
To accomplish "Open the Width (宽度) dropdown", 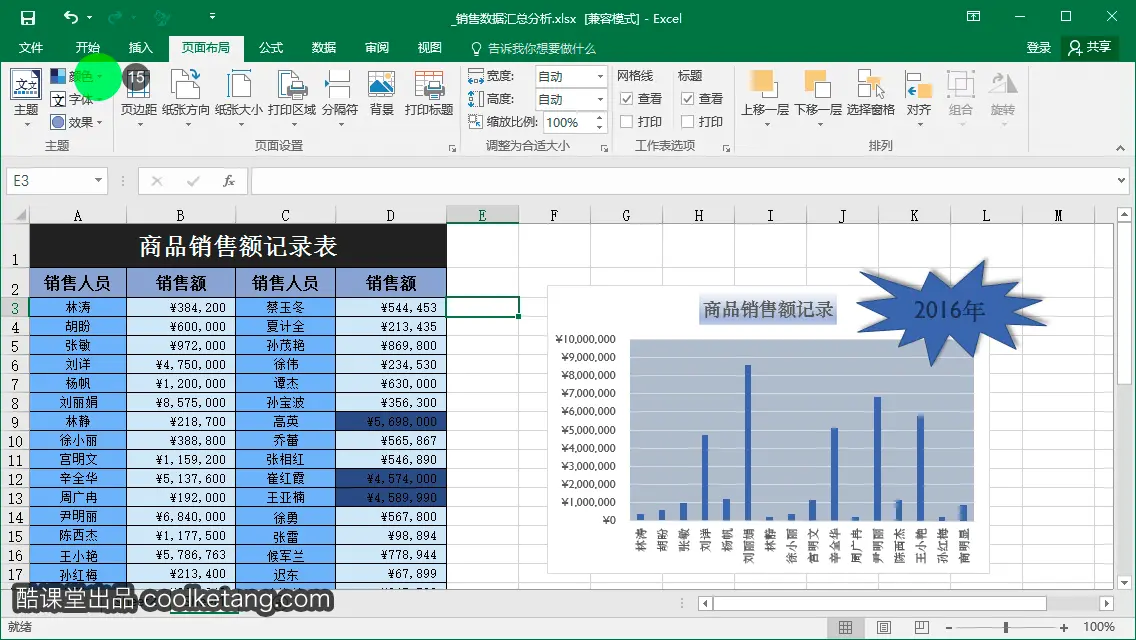I will [x=600, y=76].
